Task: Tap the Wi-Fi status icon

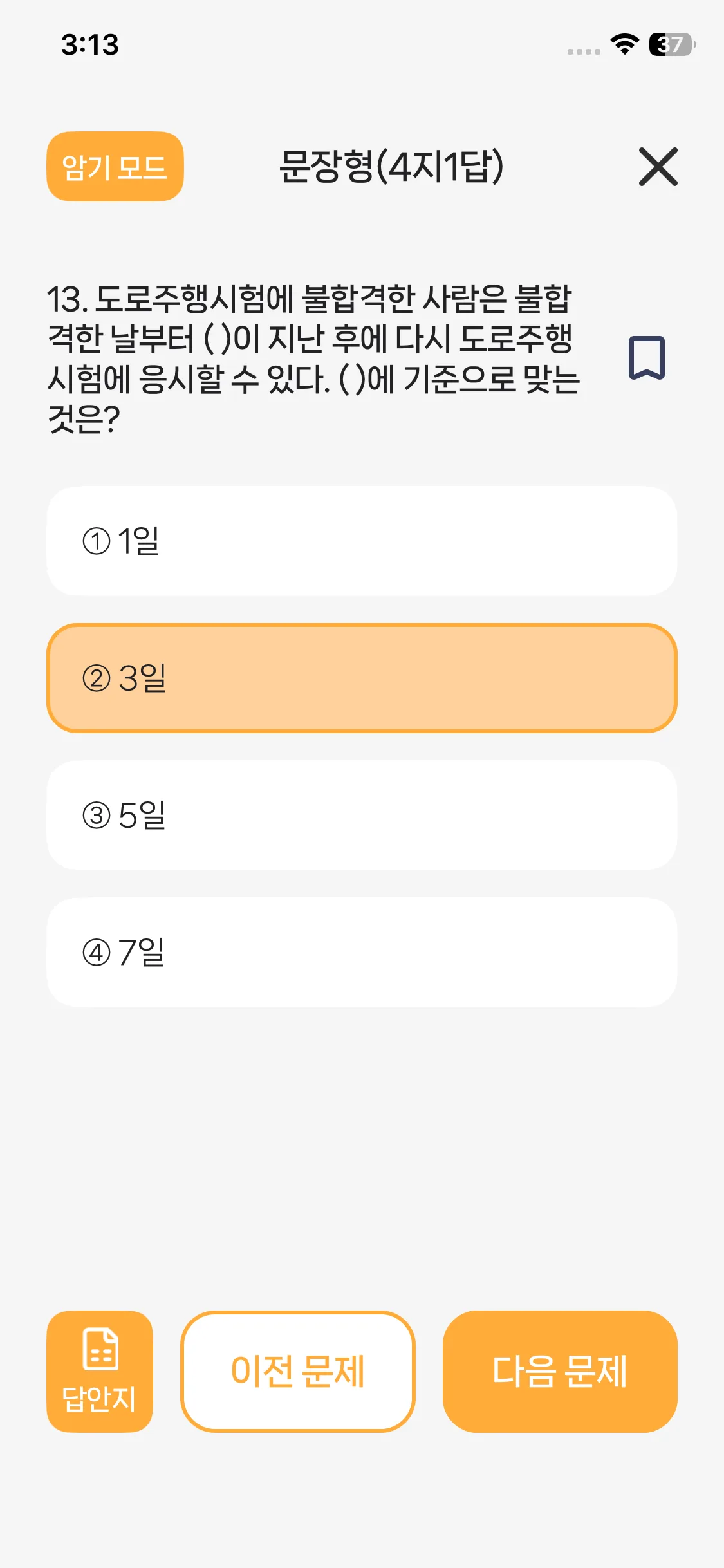Action: [624, 44]
